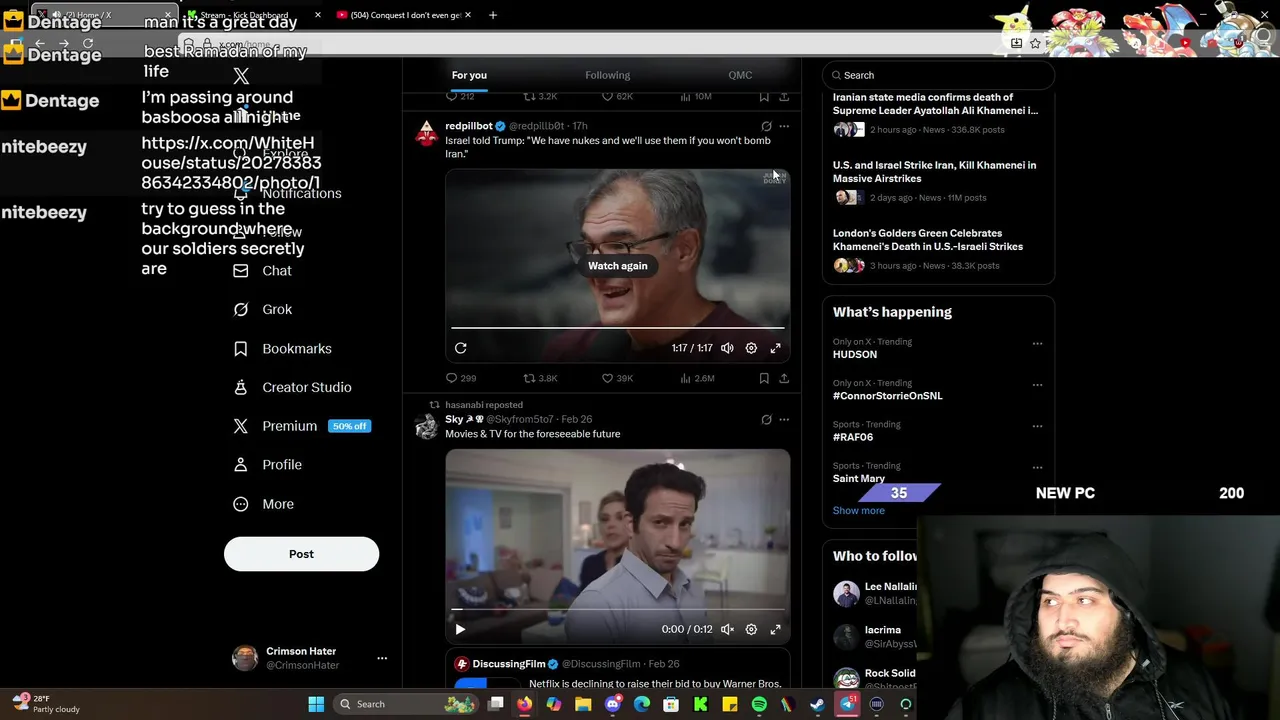The width and height of the screenshot is (1280, 720).
Task: Open a new browser tab
Action: [493, 15]
